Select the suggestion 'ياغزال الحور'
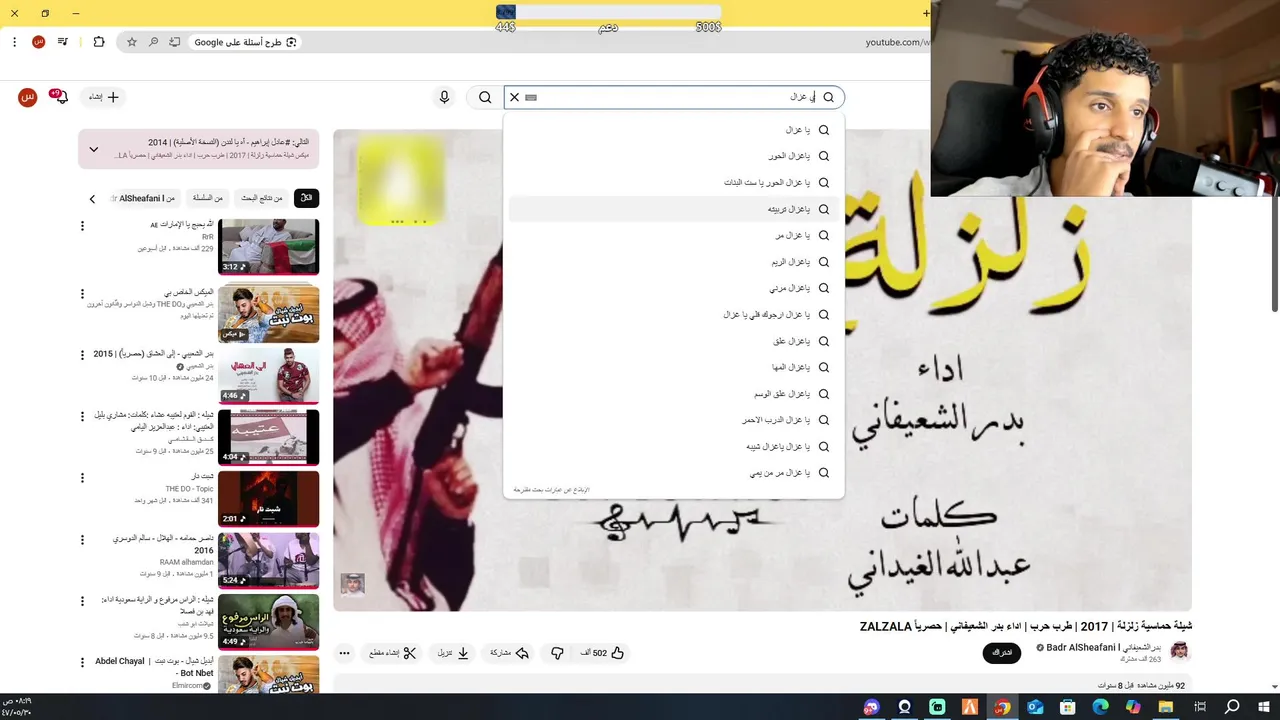1280x720 pixels. pyautogui.click(x=674, y=156)
